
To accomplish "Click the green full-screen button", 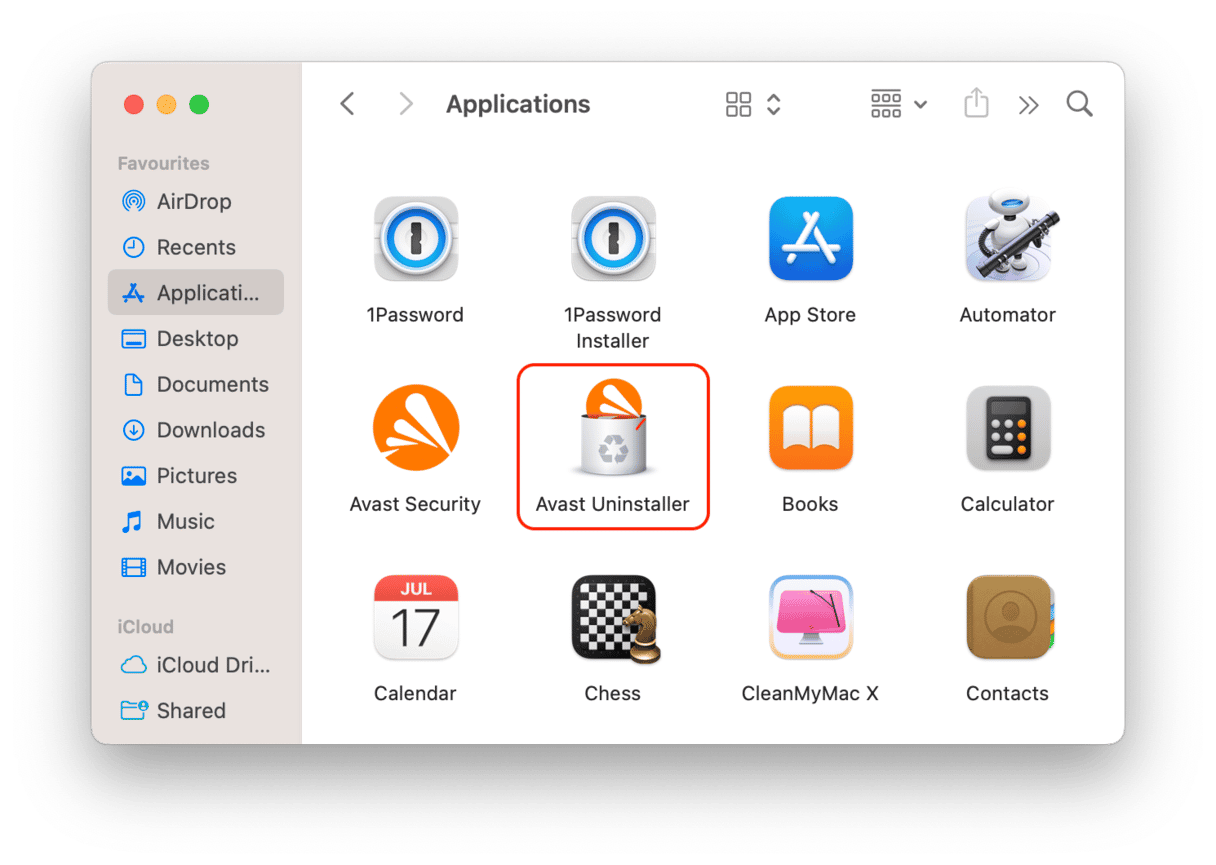I will pyautogui.click(x=199, y=104).
